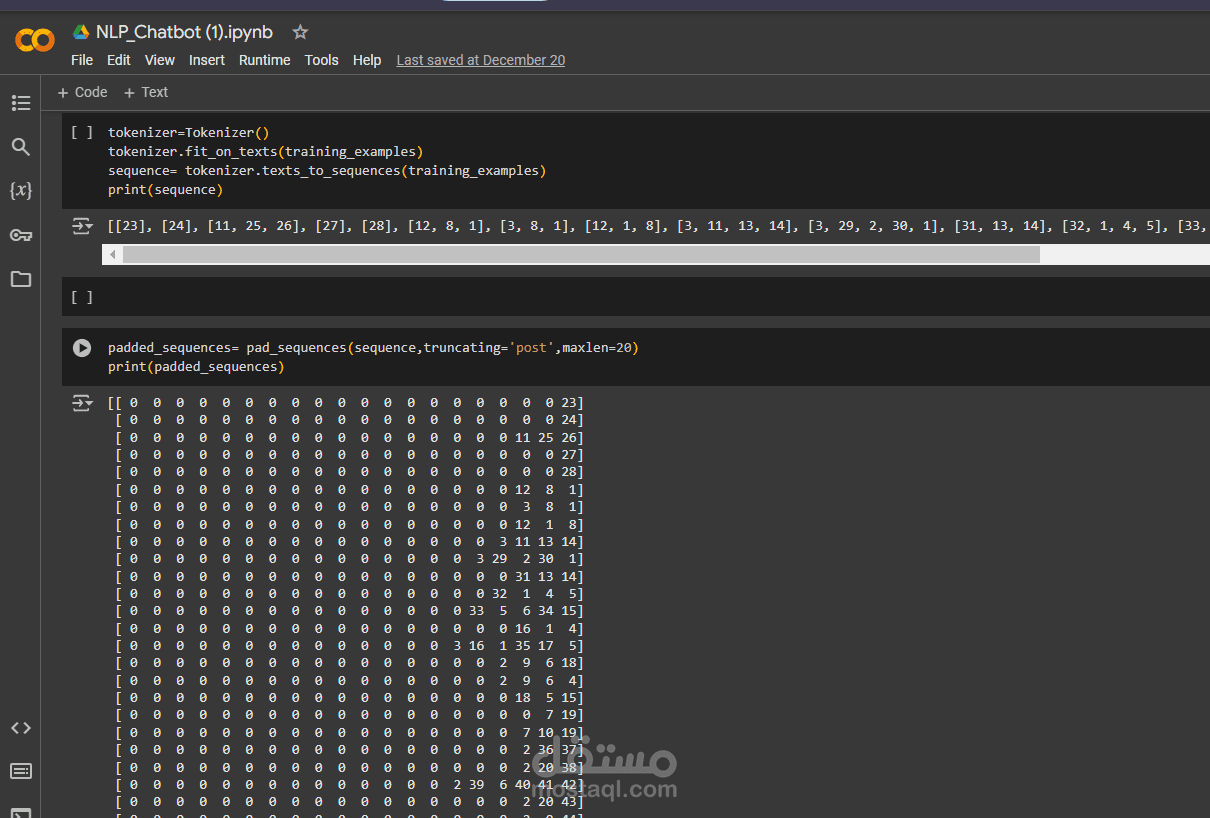Open the Help menu
The height and width of the screenshot is (818, 1210).
coord(367,60)
